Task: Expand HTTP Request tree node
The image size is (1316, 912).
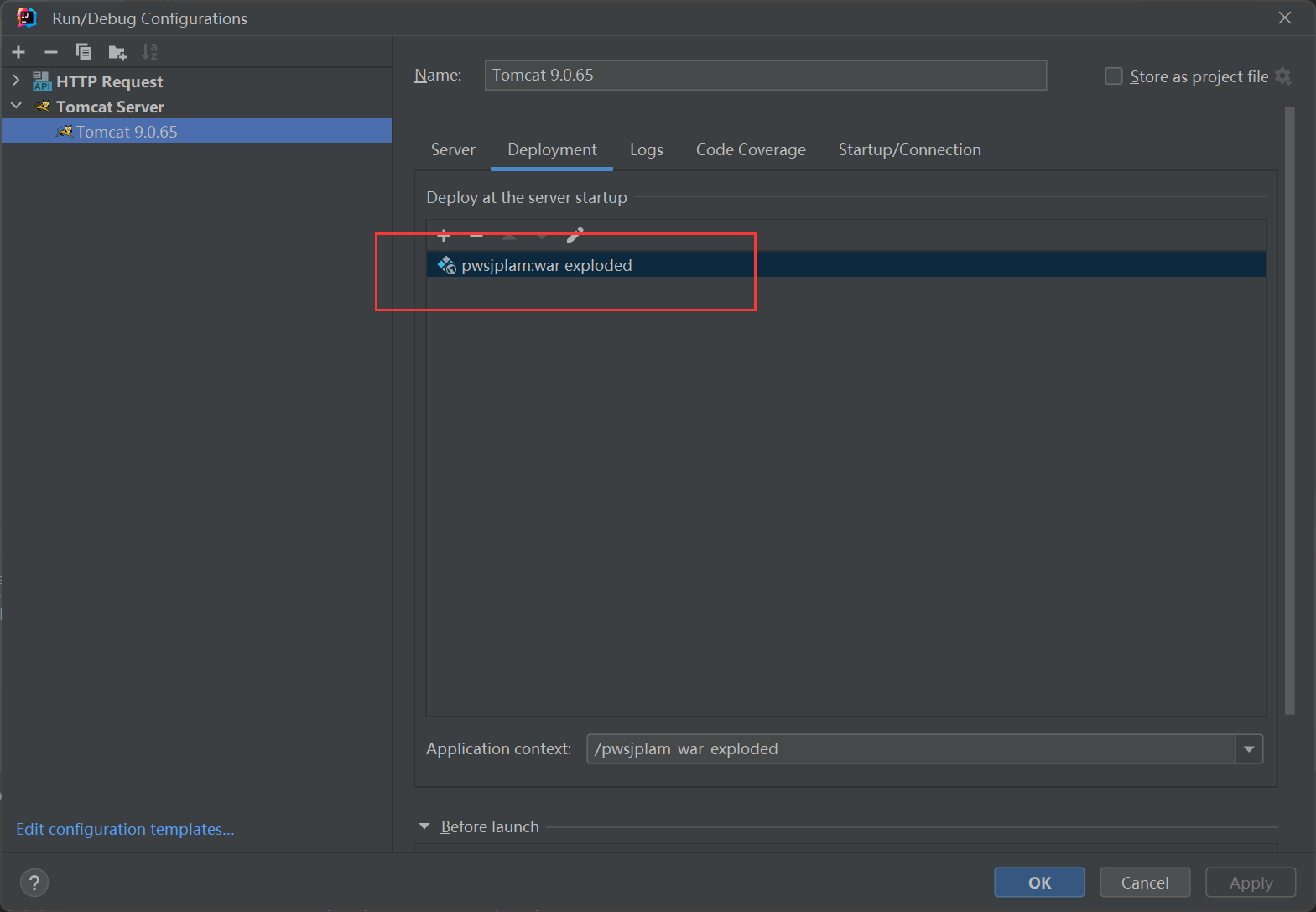Action: click(16, 81)
